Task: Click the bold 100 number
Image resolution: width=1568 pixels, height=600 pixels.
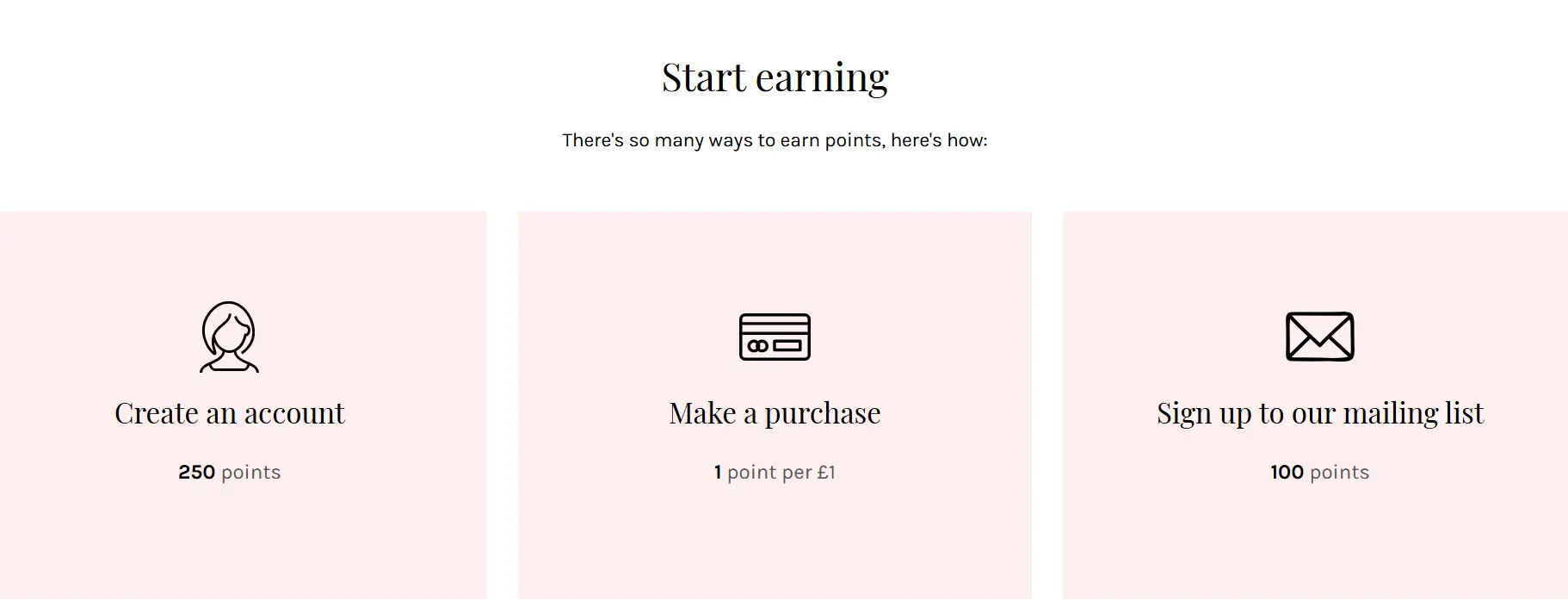Action: (1287, 472)
